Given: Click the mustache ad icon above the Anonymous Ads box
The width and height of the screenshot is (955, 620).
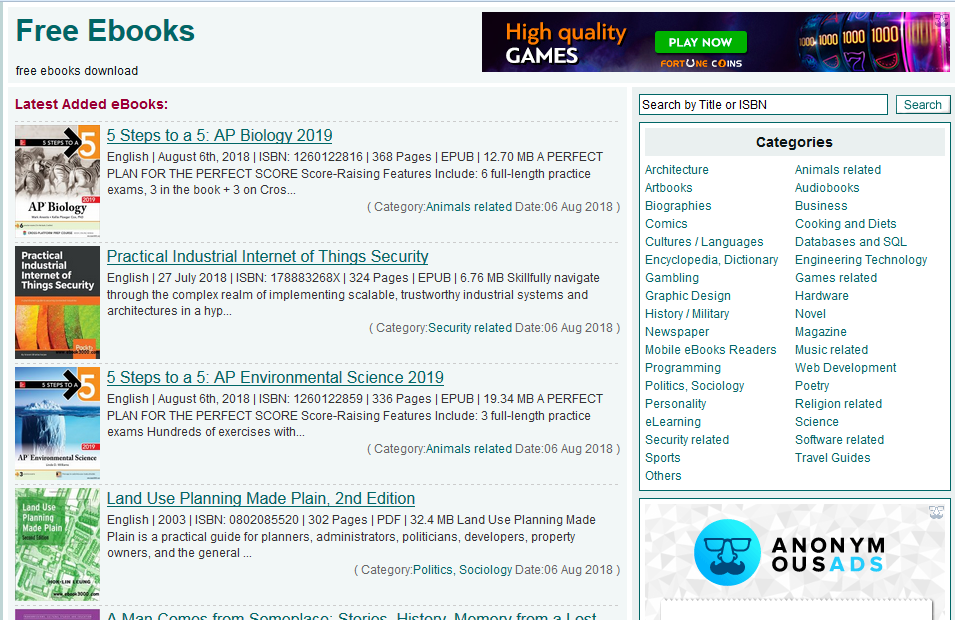Looking at the screenshot, I should (938, 512).
